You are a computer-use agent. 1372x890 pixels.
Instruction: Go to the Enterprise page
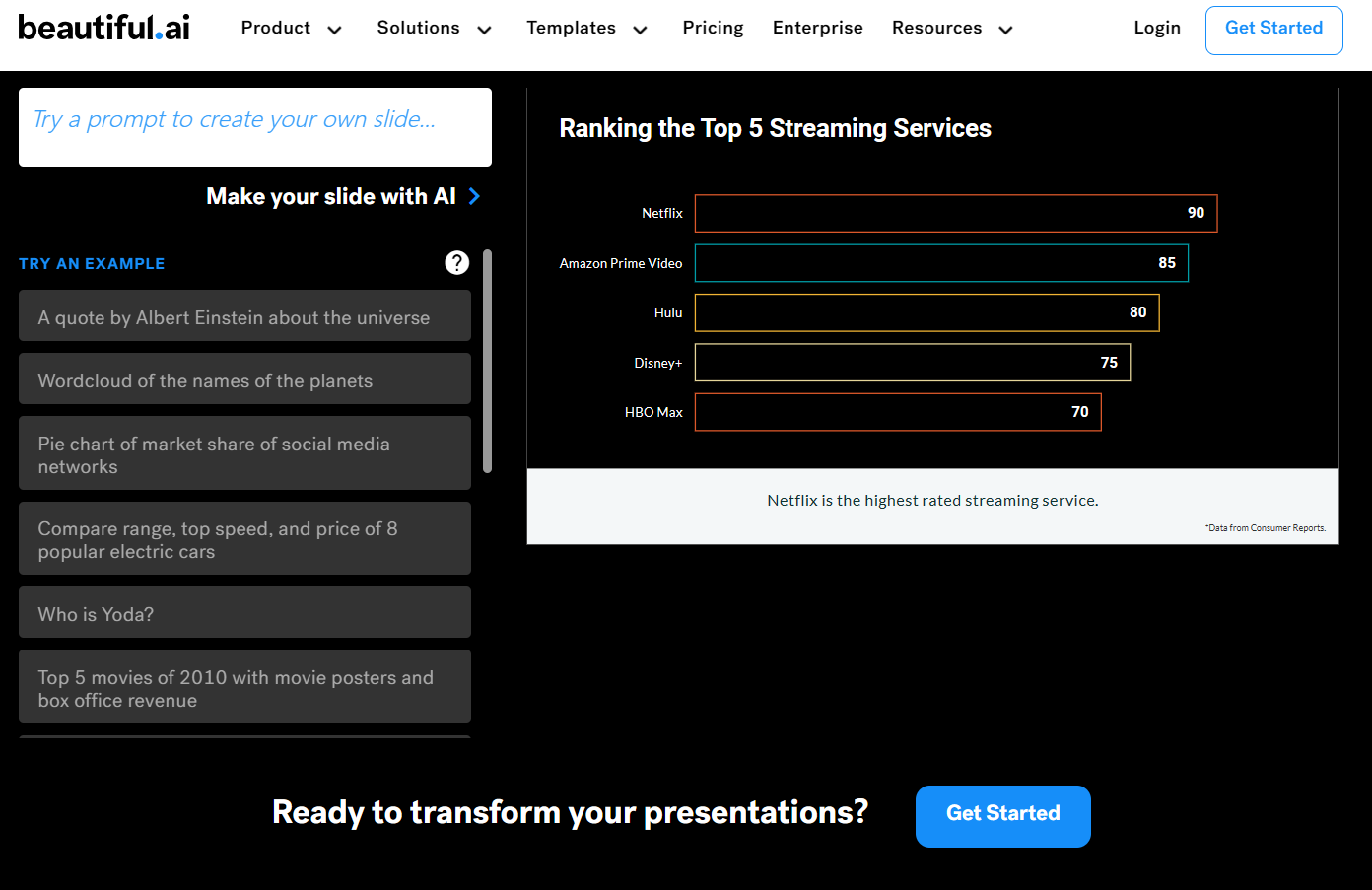click(x=818, y=28)
